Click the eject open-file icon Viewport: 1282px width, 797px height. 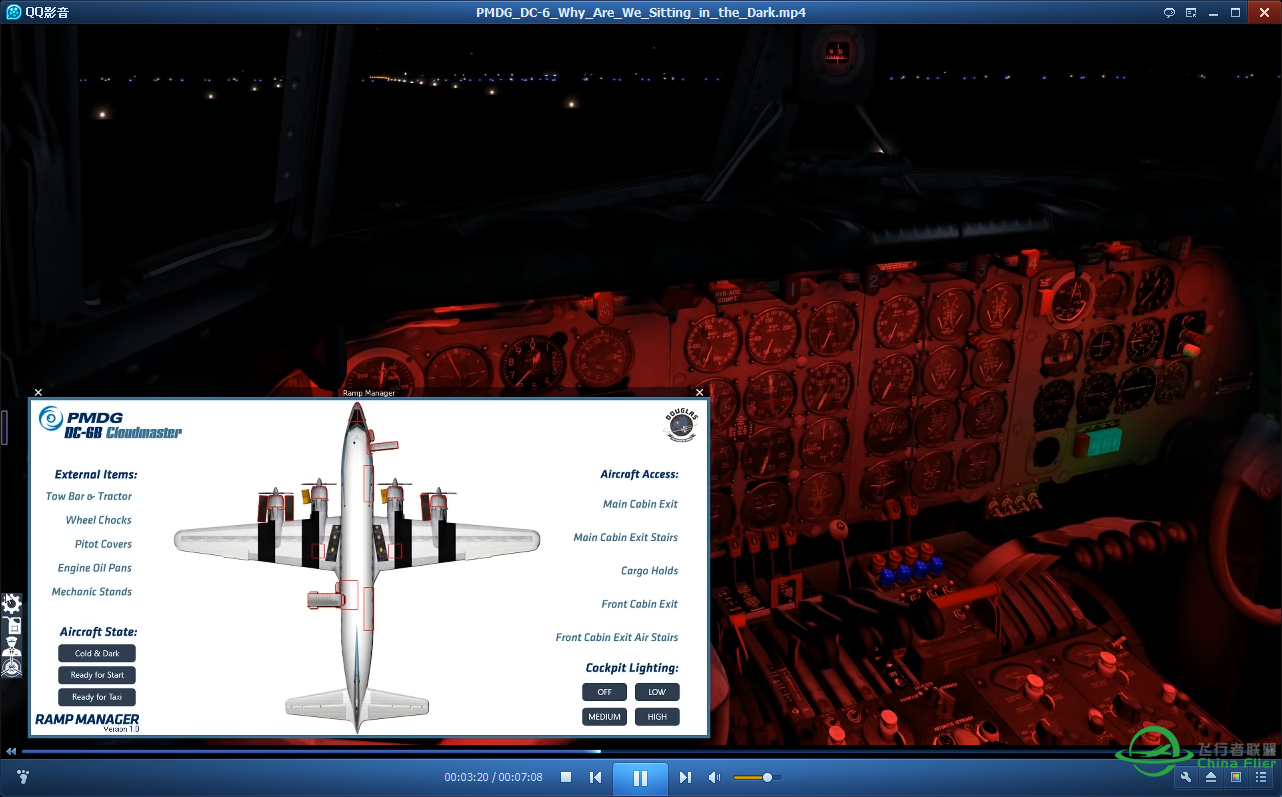(x=1211, y=777)
